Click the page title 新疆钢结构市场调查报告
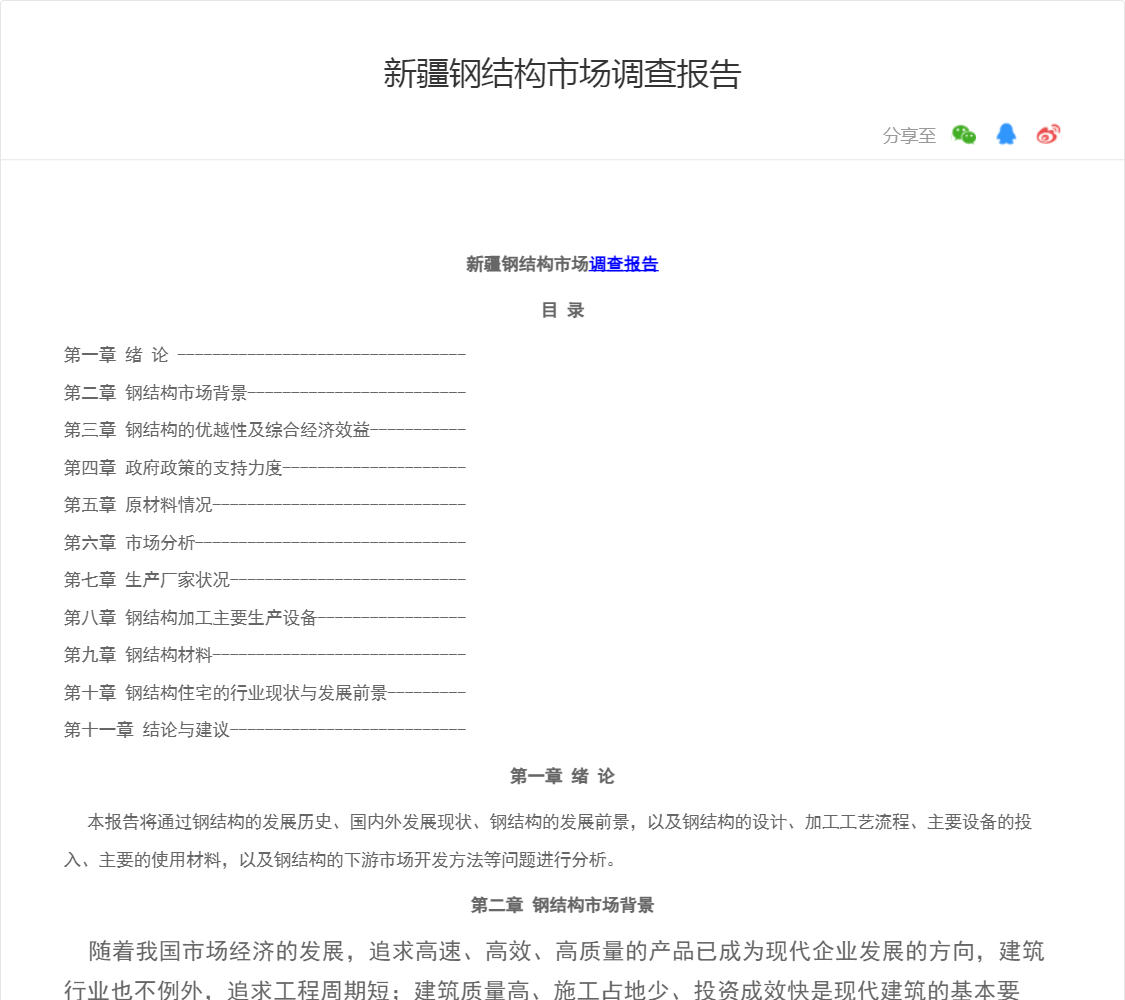The image size is (1125, 1000). (x=562, y=74)
